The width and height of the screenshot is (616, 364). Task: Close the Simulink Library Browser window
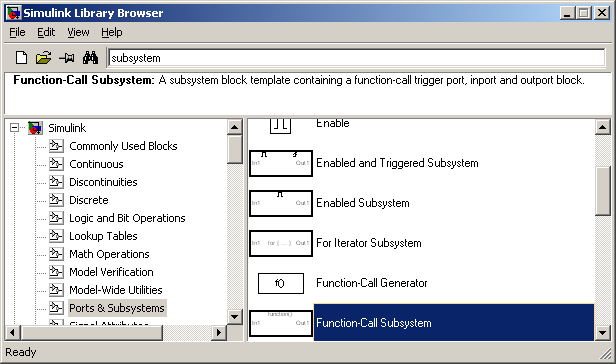[602, 13]
